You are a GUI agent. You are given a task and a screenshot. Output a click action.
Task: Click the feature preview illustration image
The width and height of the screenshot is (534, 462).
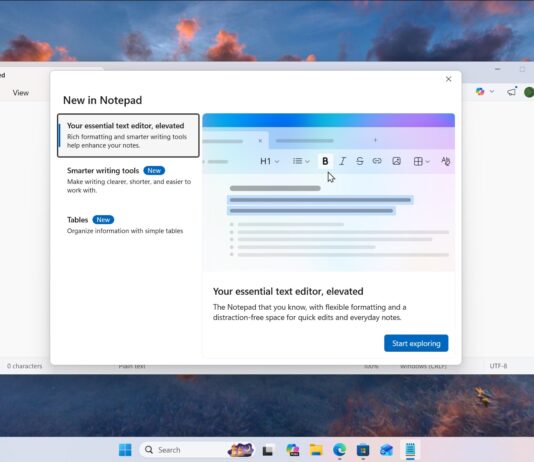click(329, 192)
